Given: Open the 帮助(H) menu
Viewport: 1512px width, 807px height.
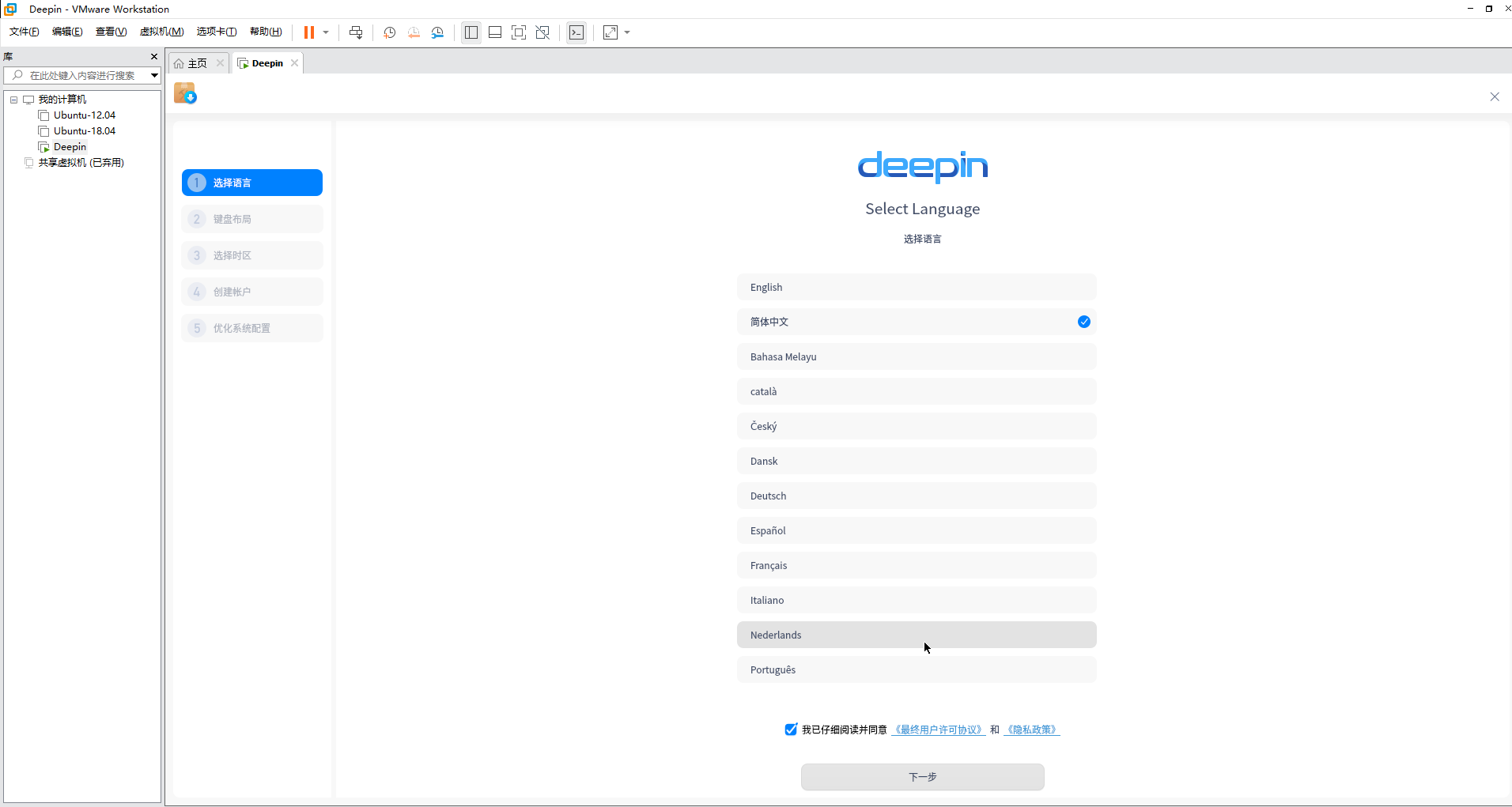Looking at the screenshot, I should (266, 32).
